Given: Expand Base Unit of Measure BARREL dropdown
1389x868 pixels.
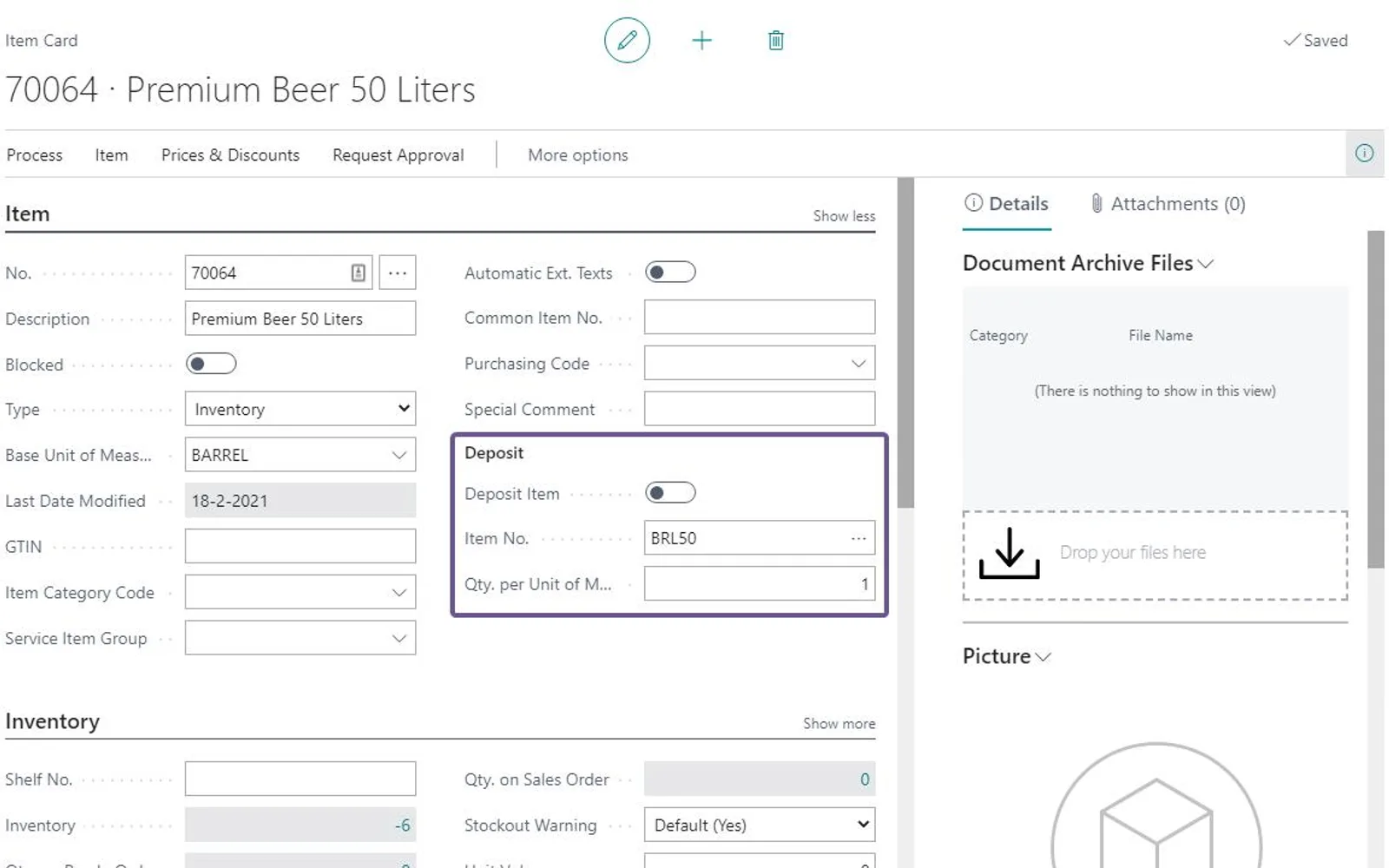Looking at the screenshot, I should click(398, 455).
